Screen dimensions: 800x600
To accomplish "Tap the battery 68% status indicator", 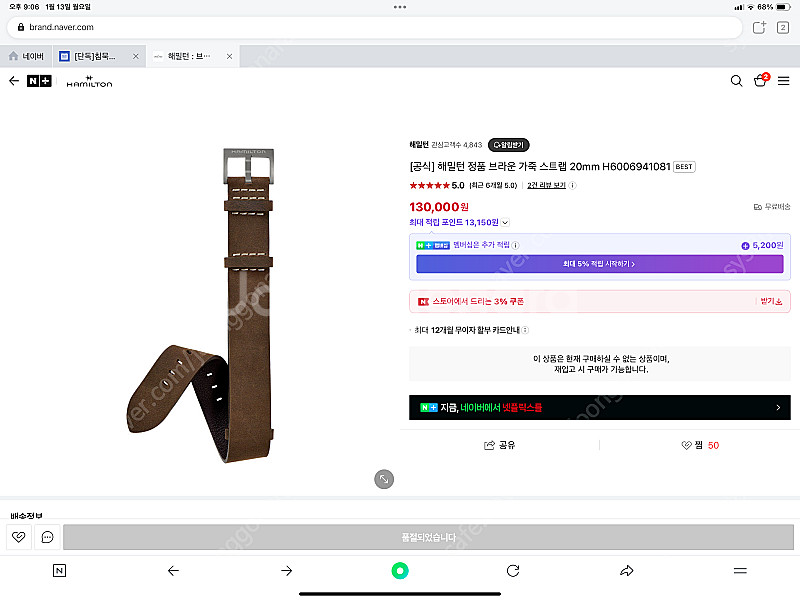I will pyautogui.click(x=773, y=7).
